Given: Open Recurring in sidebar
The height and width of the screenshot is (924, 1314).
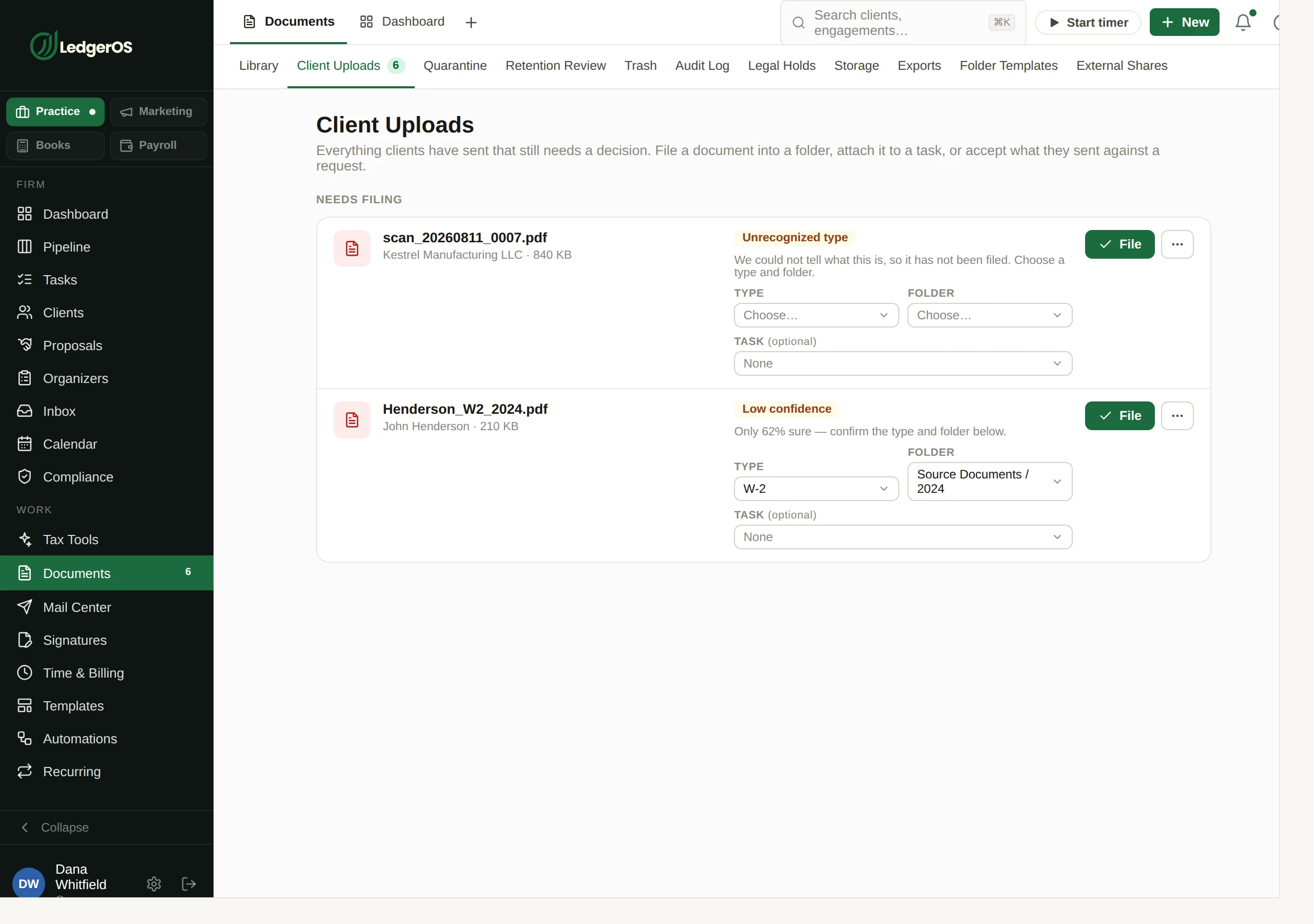Looking at the screenshot, I should click(106, 772).
